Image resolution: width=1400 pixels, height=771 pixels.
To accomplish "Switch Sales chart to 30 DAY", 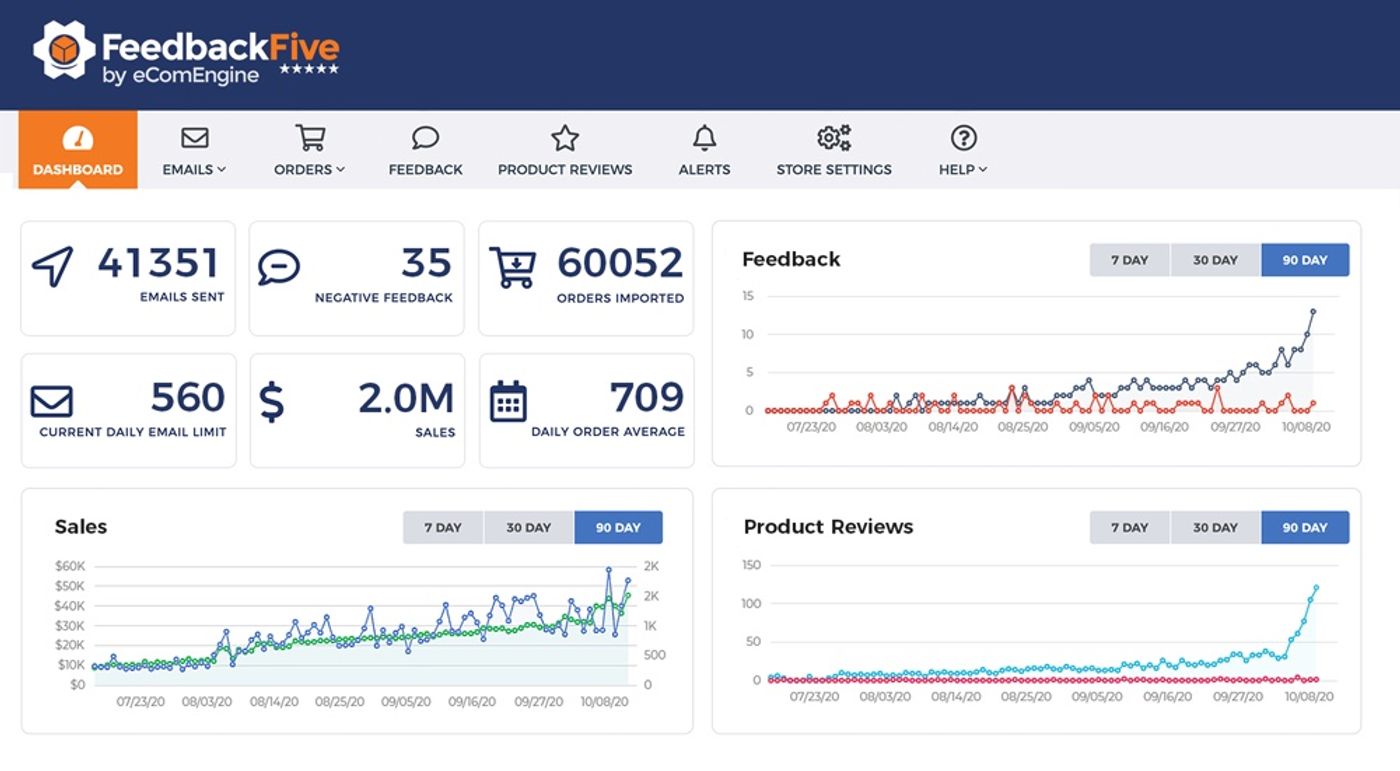I will (x=528, y=527).
